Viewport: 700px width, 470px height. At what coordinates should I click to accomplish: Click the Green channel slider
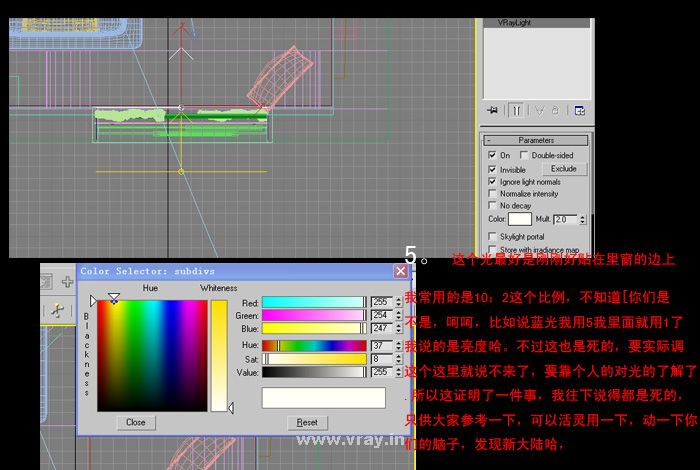click(314, 315)
